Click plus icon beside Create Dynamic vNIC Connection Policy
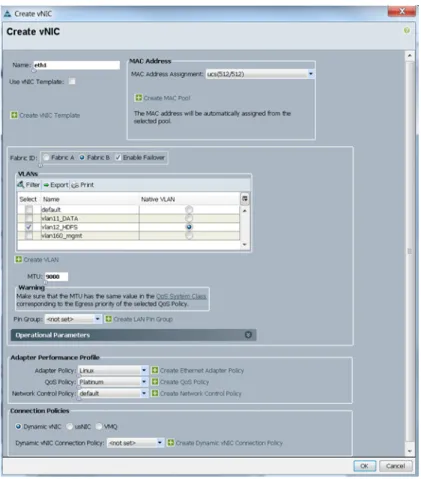This screenshot has width=421, height=479. 171,443
